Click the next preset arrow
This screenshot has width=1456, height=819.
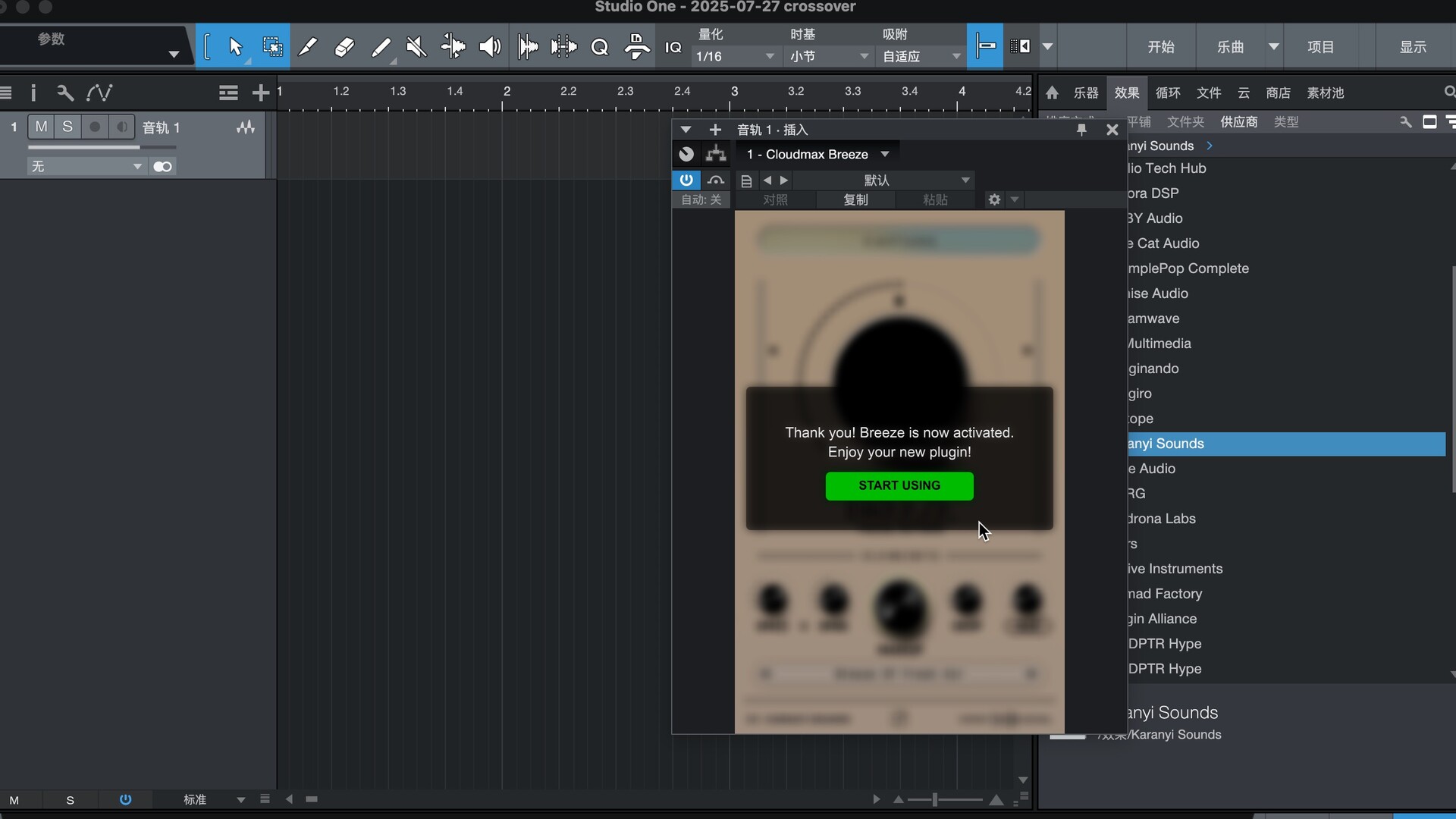click(x=784, y=180)
